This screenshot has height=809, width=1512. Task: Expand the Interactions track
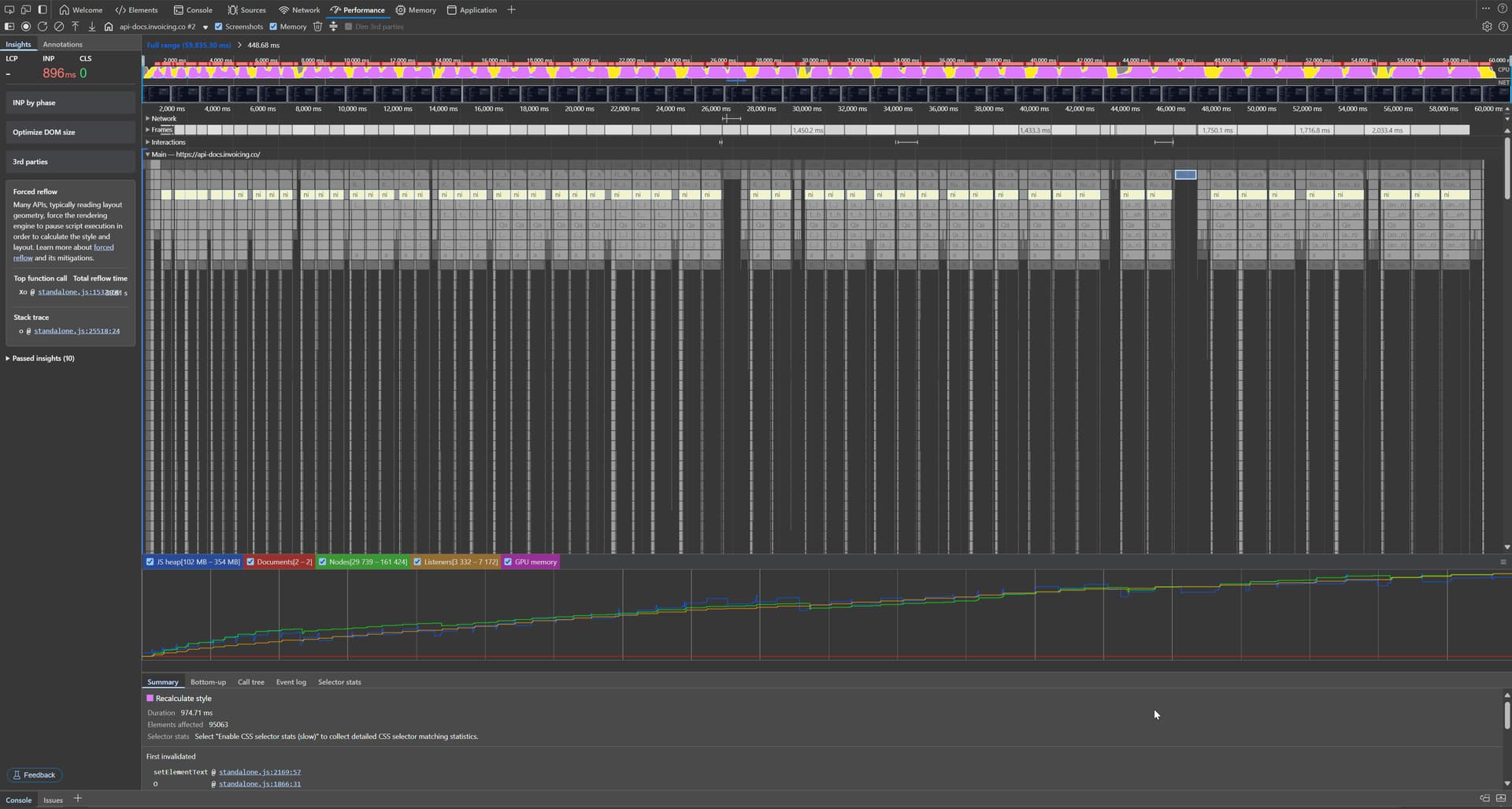pos(147,142)
